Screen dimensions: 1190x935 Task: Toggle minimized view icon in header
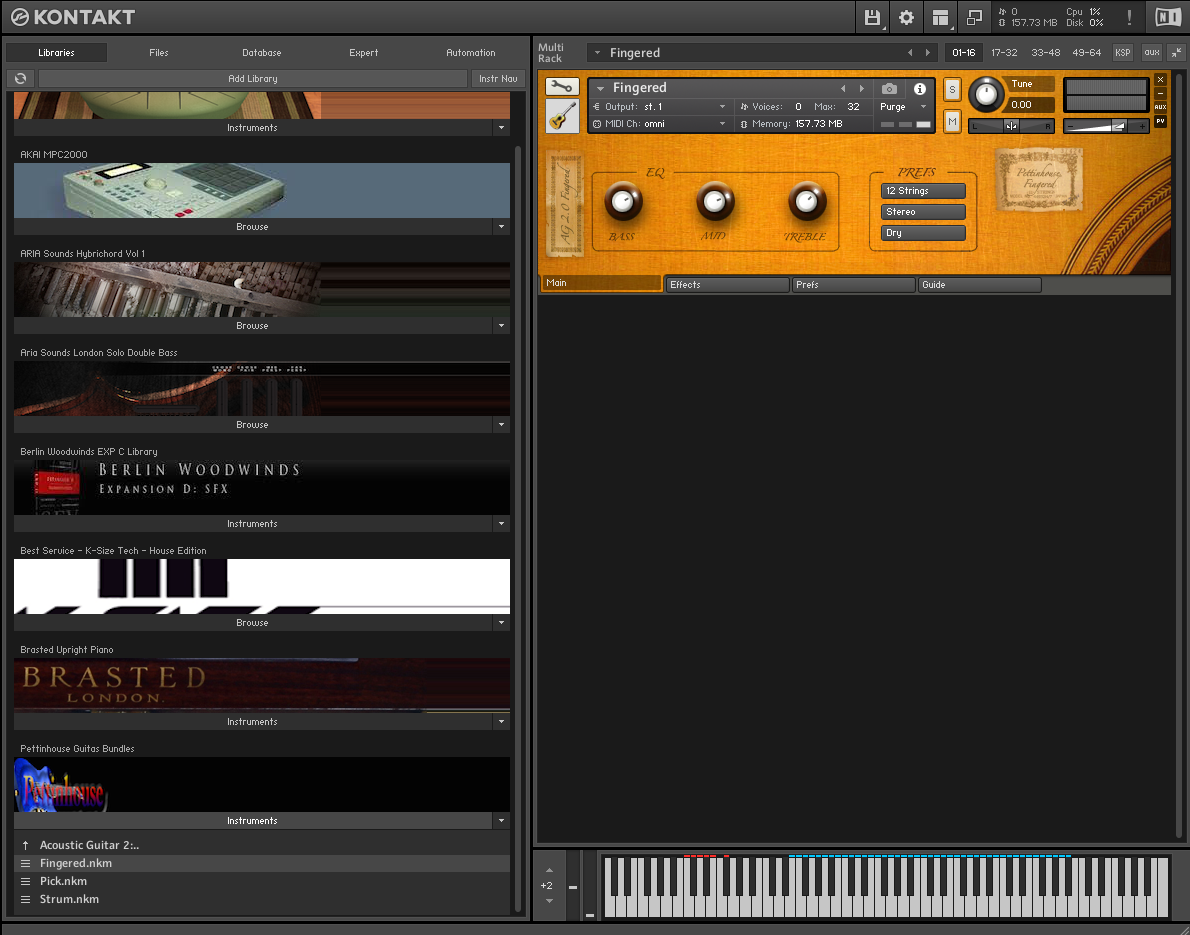974,17
